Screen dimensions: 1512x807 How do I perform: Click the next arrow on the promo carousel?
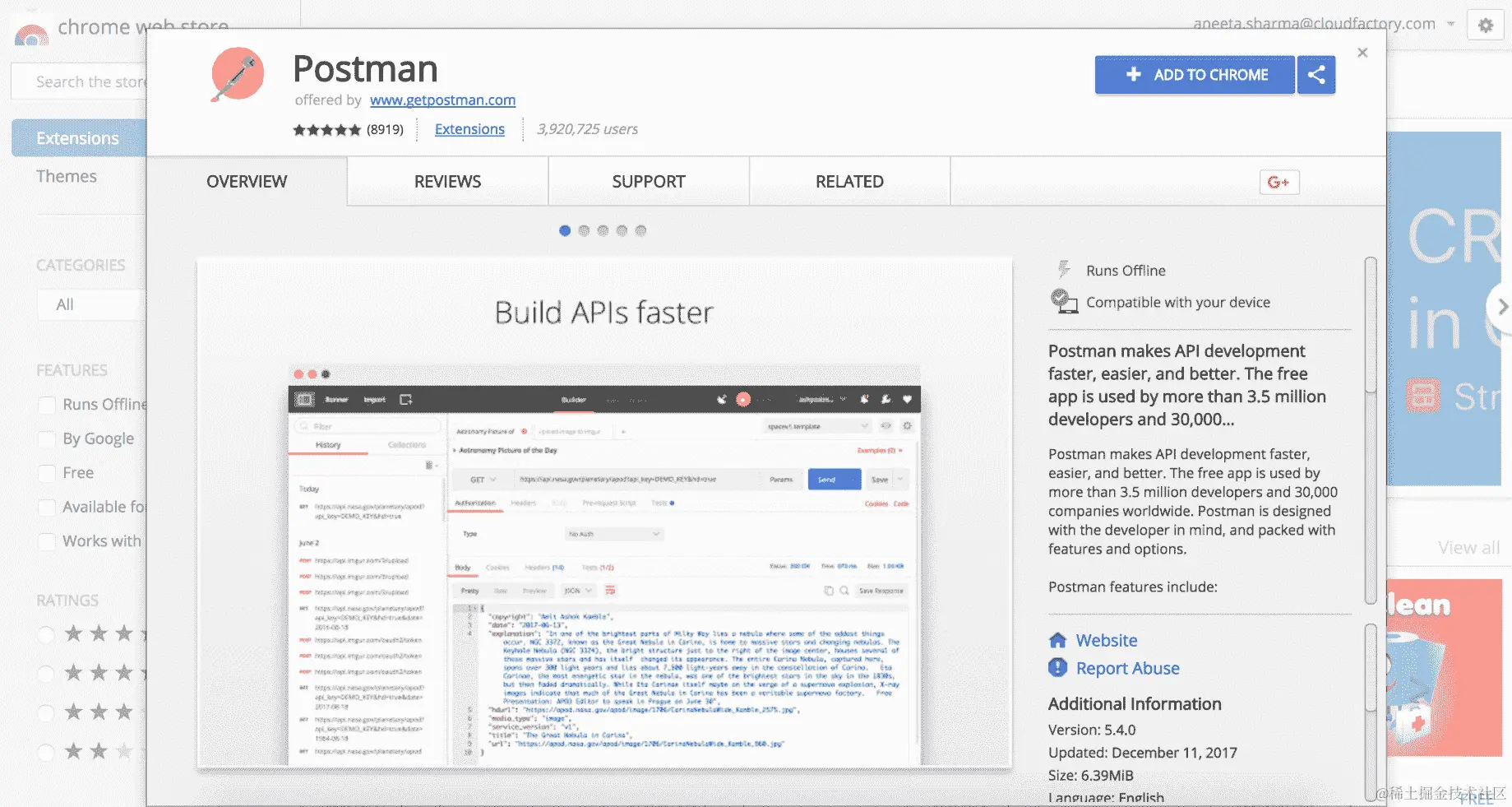coord(1501,306)
